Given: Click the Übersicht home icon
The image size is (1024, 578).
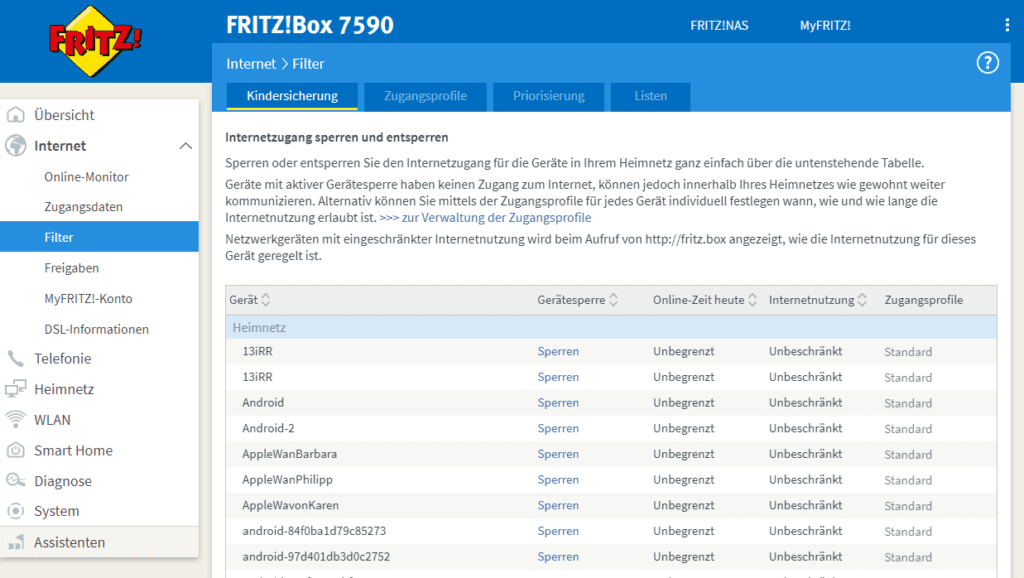Looking at the screenshot, I should [16, 115].
